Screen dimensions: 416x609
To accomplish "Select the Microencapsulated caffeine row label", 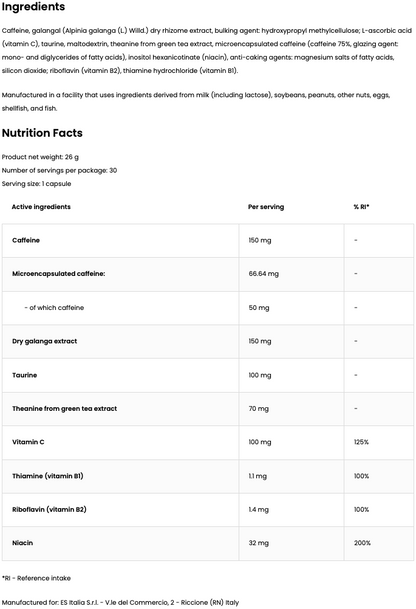I will (59, 273).
